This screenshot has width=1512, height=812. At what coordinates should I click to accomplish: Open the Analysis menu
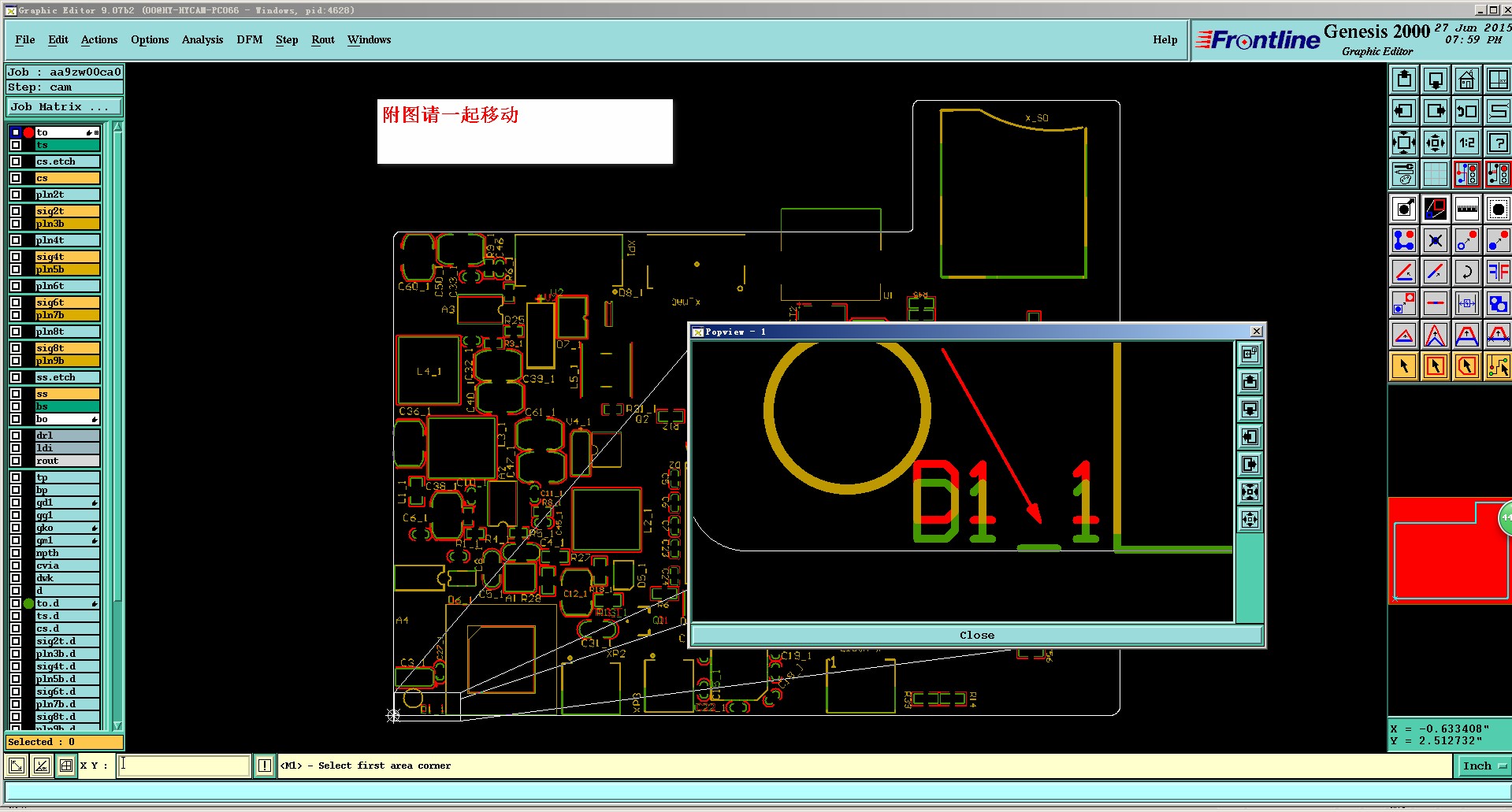(202, 39)
